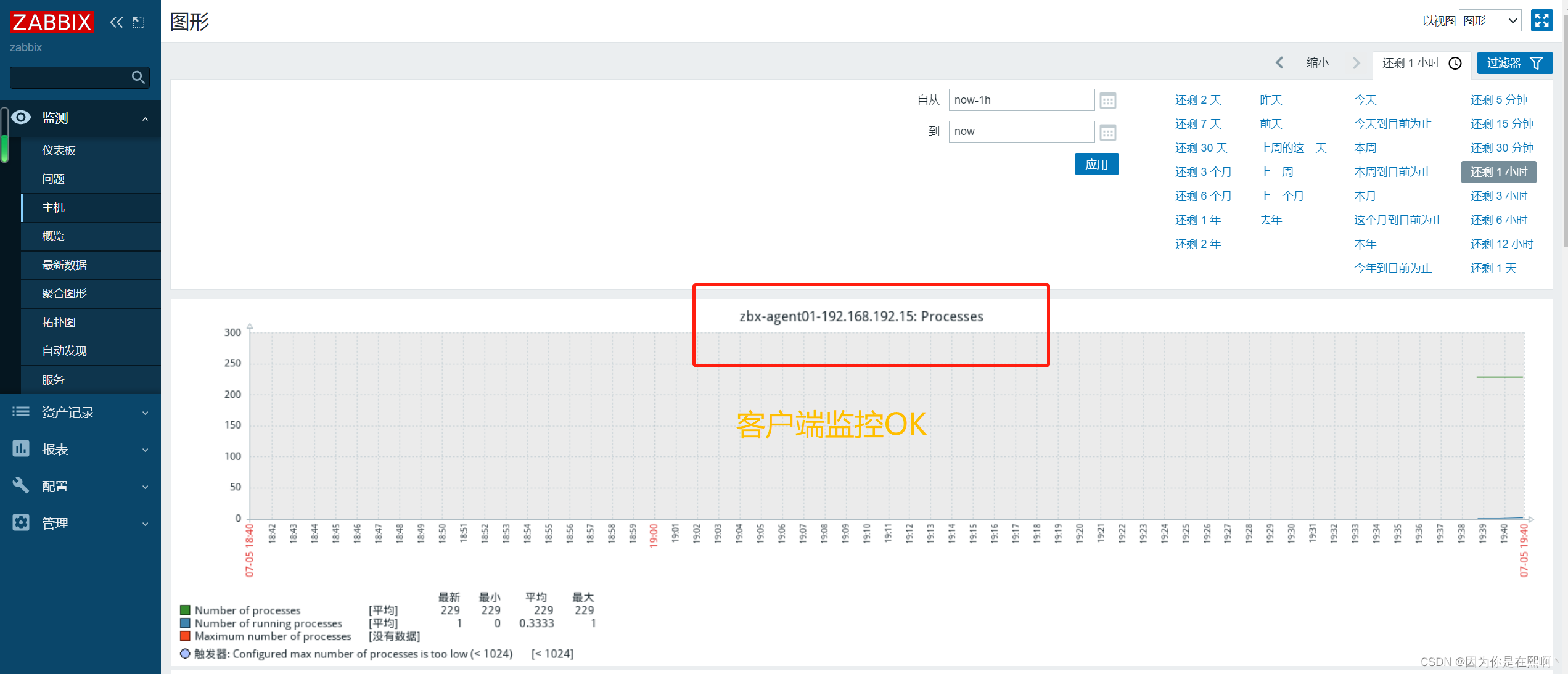Viewport: 1568px width, 674px height.
Task: Open calendar picker for 到 field
Action: (x=1108, y=132)
